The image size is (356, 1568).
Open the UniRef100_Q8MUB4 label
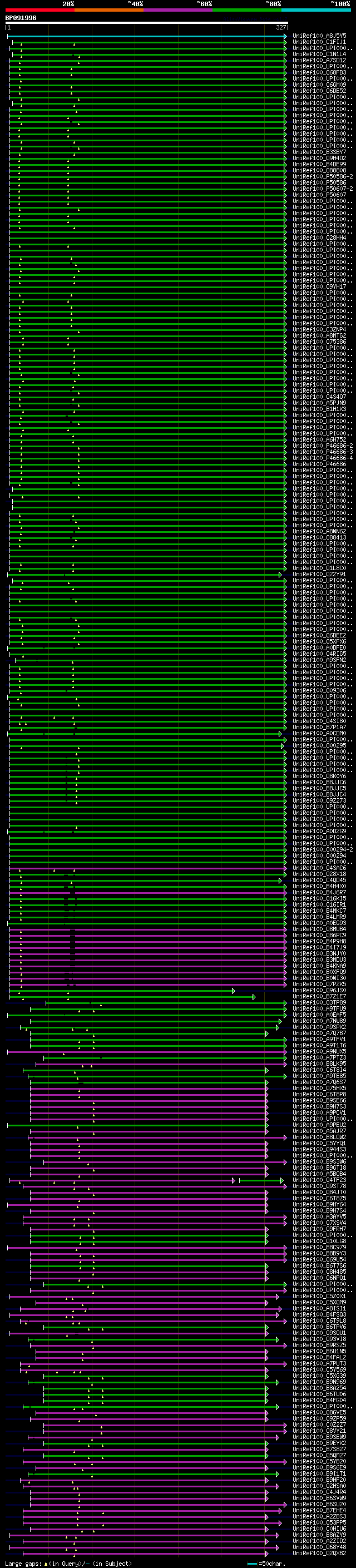tap(319, 929)
